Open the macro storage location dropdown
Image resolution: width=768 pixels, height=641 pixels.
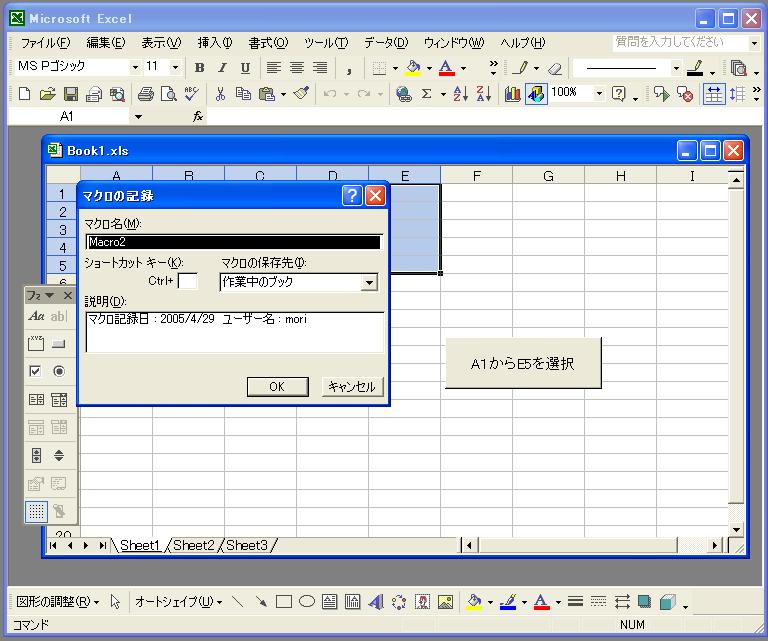(369, 283)
